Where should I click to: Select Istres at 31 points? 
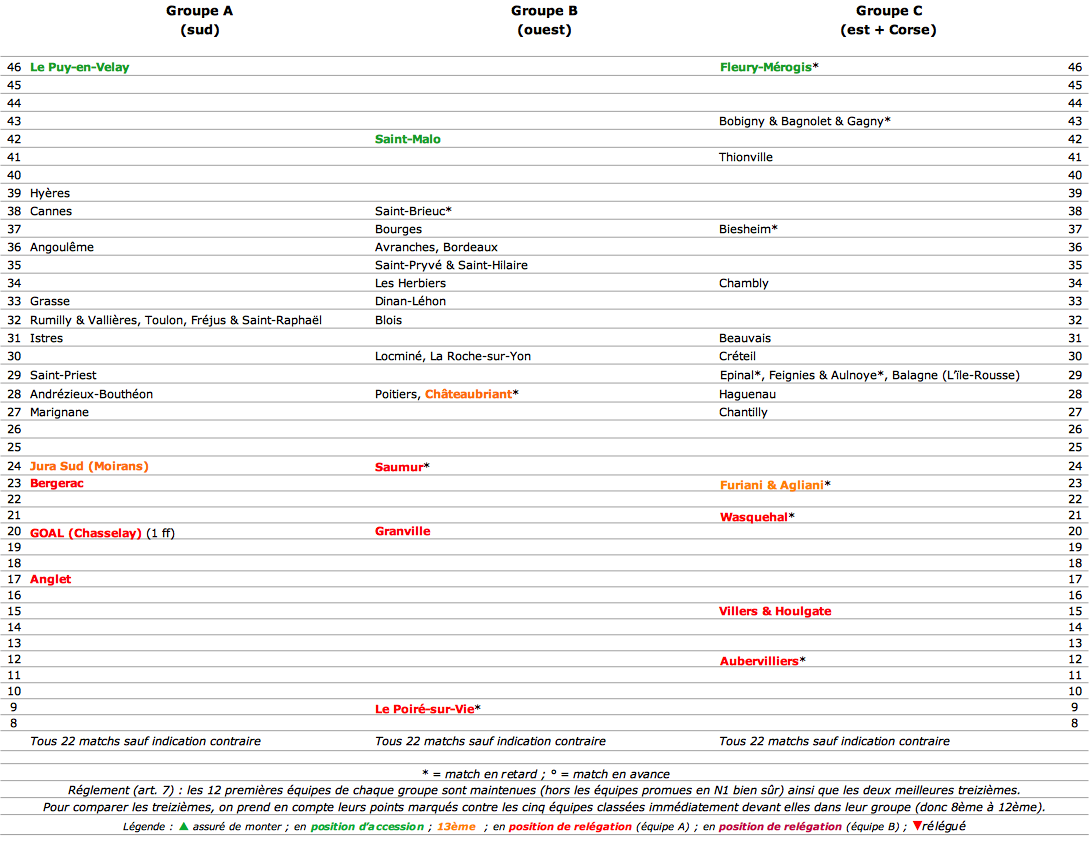coord(47,339)
